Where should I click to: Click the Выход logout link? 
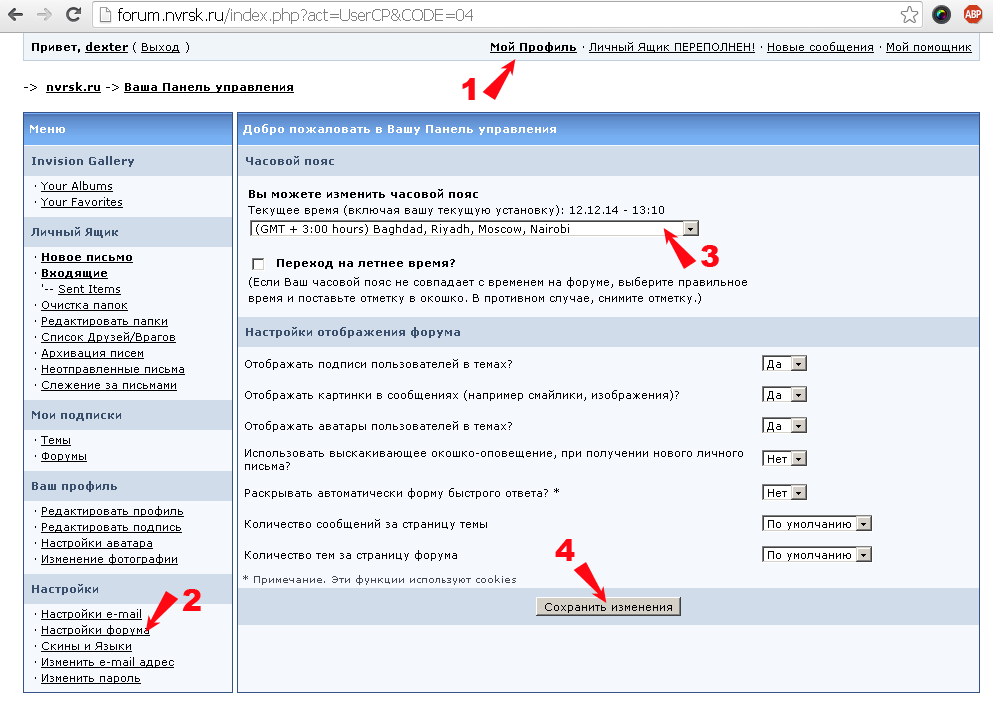click(160, 47)
